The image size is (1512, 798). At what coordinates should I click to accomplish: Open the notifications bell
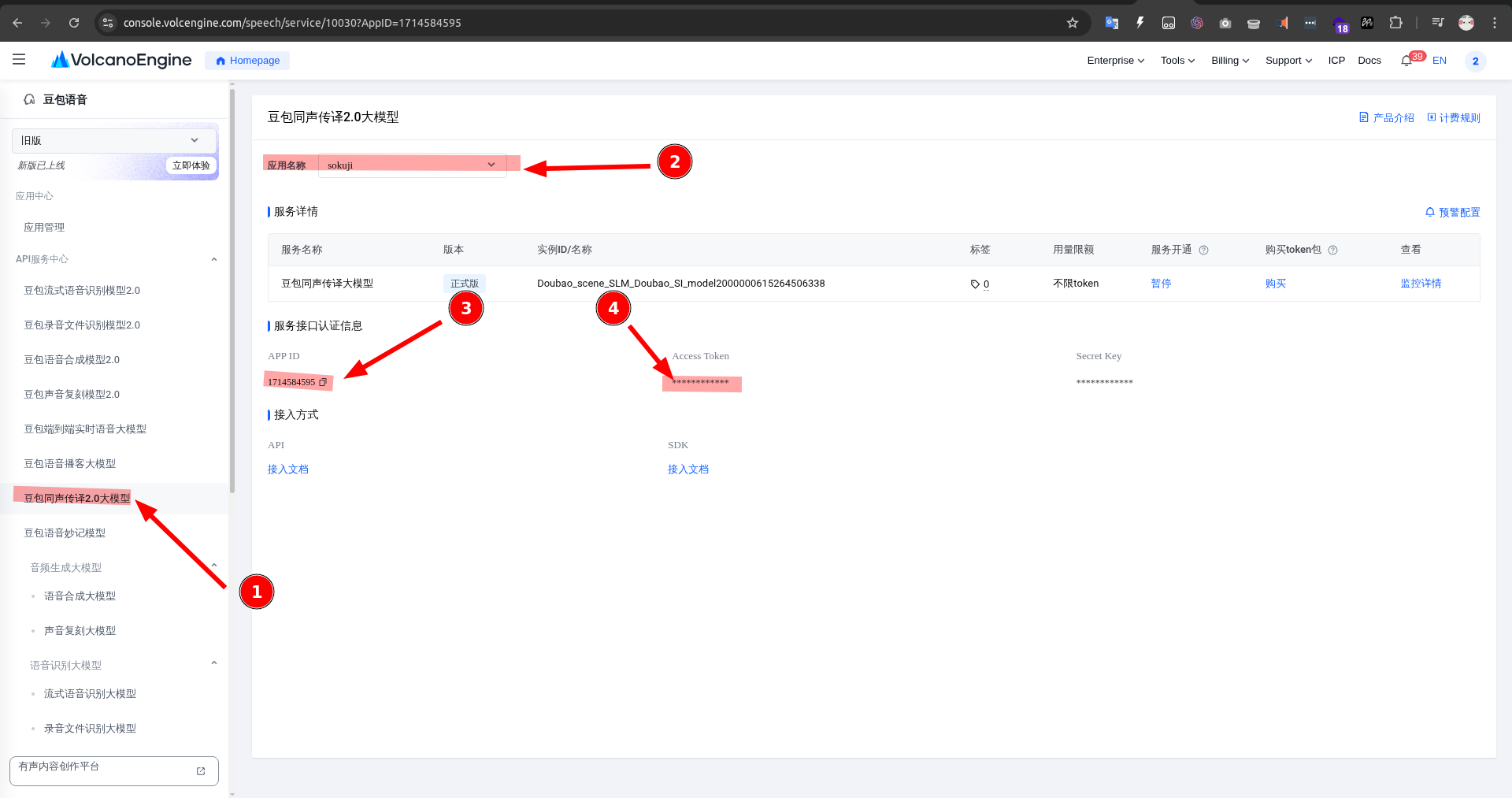click(x=1406, y=61)
